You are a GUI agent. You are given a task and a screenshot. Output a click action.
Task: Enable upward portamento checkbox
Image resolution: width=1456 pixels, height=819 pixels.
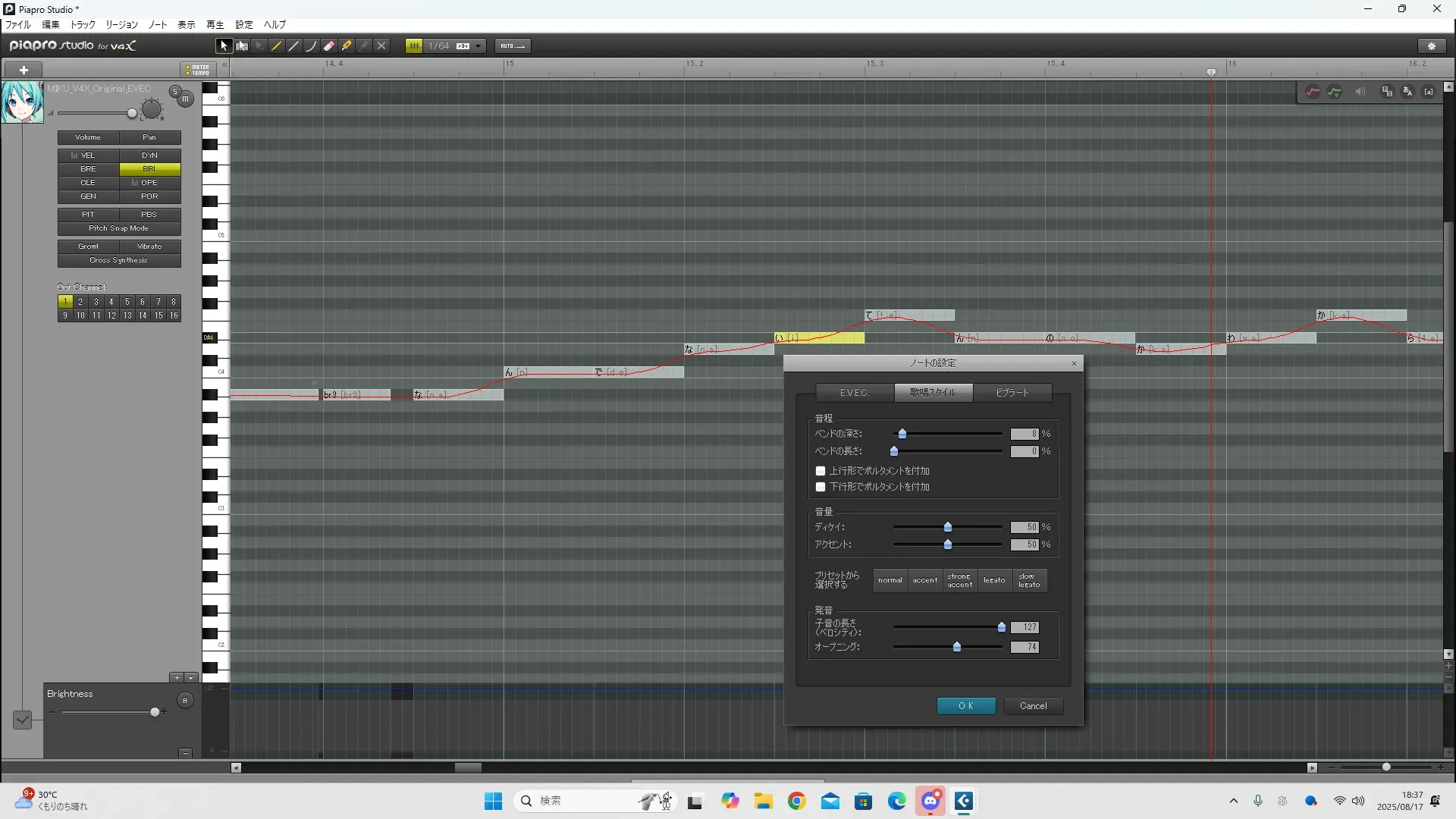tap(821, 471)
